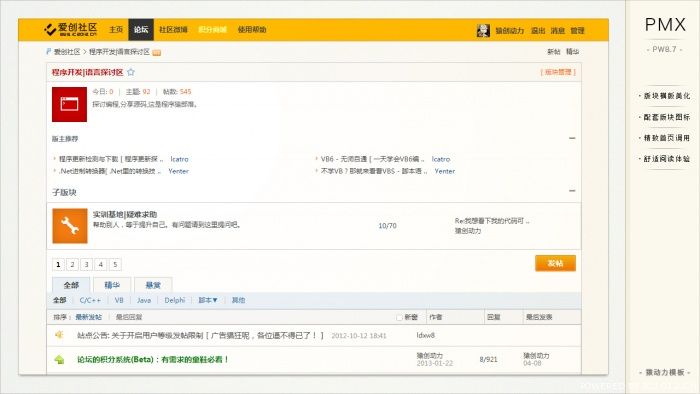The image size is (700, 394).
Task: Click author Yenter beside .Net thread
Action: click(179, 171)
